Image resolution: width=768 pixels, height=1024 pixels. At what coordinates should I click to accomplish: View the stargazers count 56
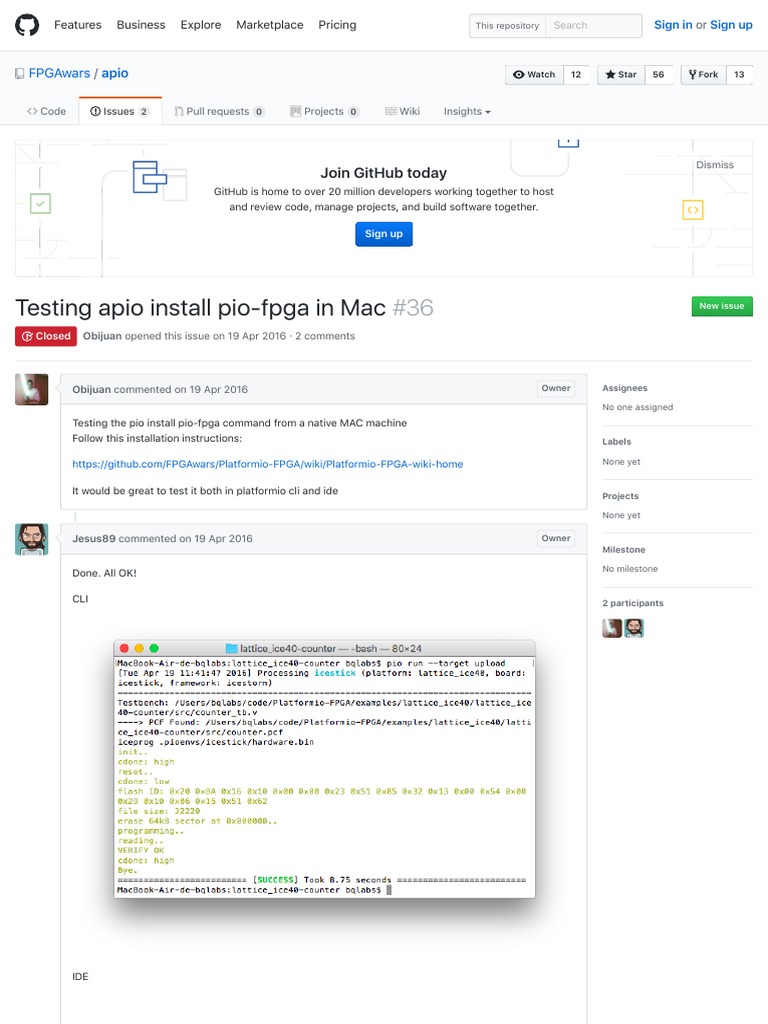[x=658, y=74]
